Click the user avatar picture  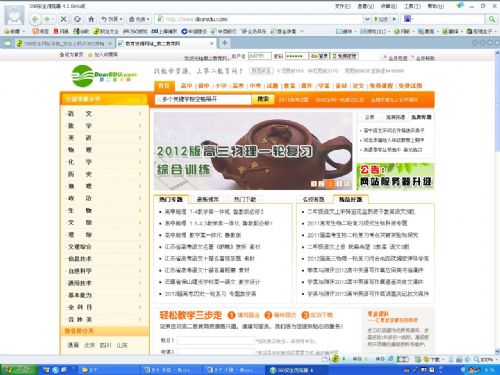(x=14, y=15)
